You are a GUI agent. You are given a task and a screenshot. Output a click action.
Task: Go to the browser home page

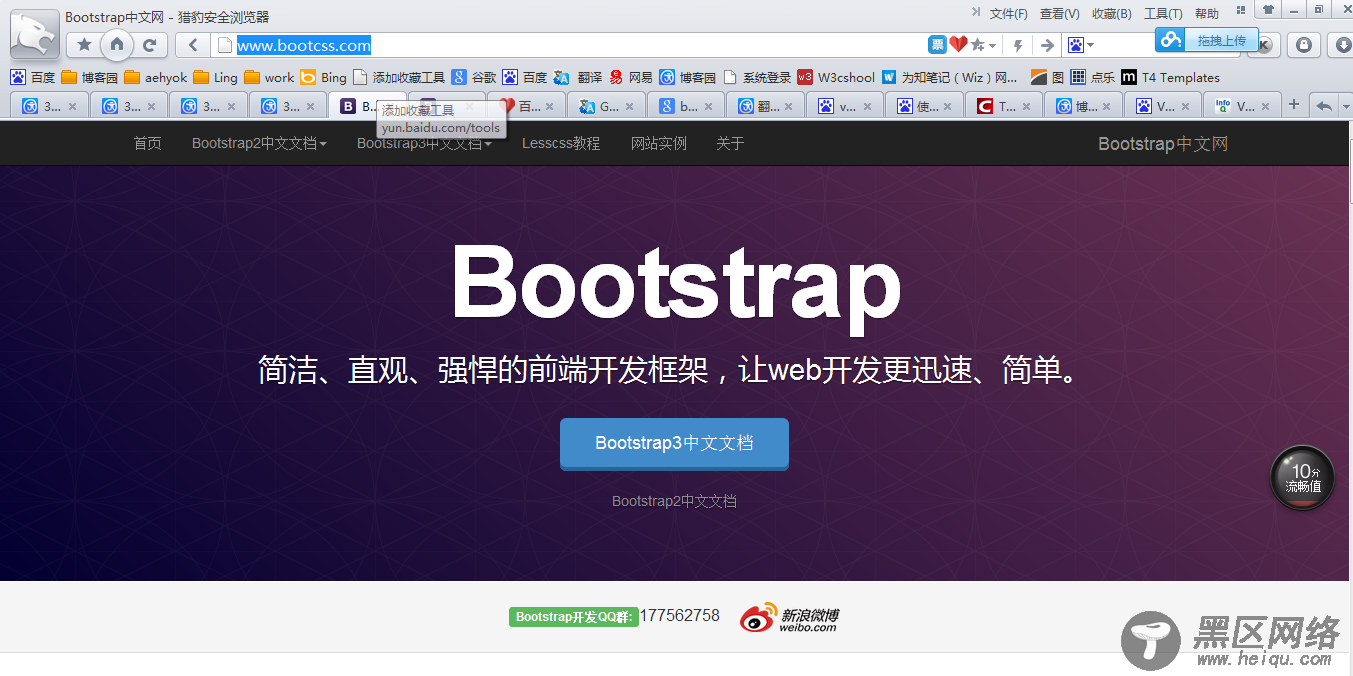point(117,44)
